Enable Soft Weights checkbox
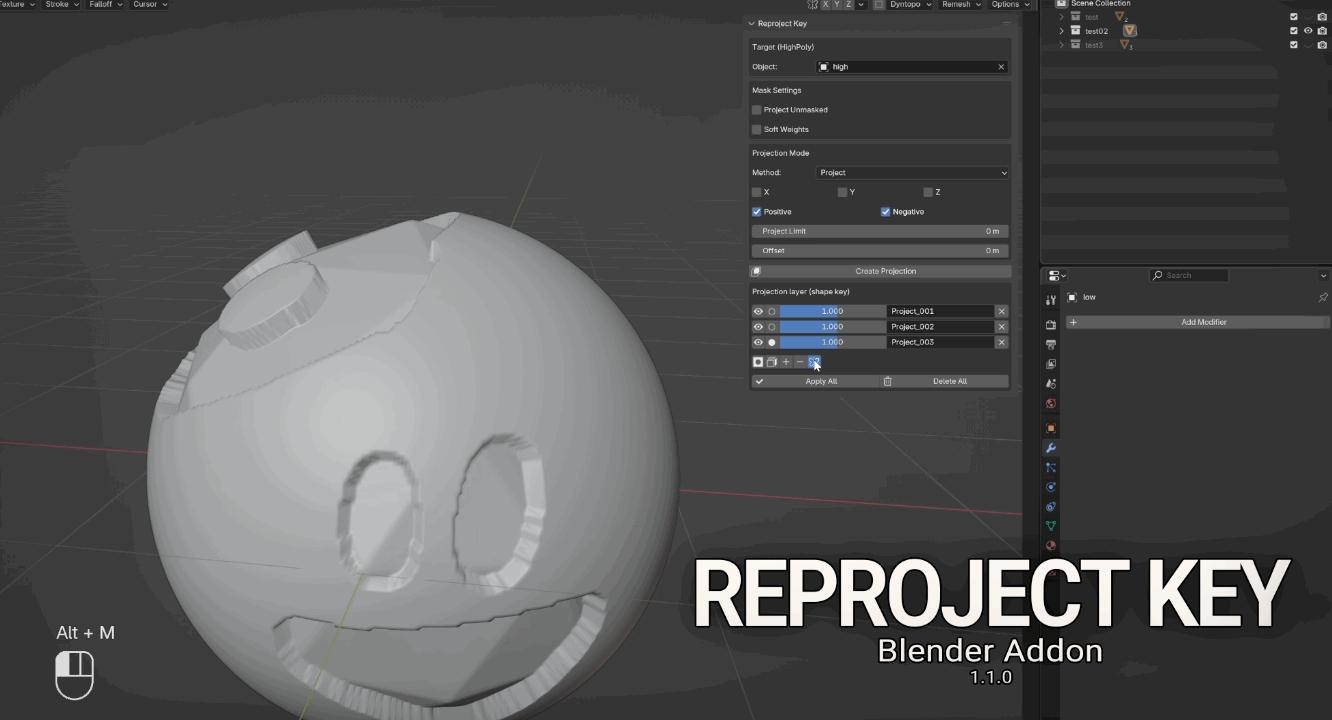 (x=757, y=129)
